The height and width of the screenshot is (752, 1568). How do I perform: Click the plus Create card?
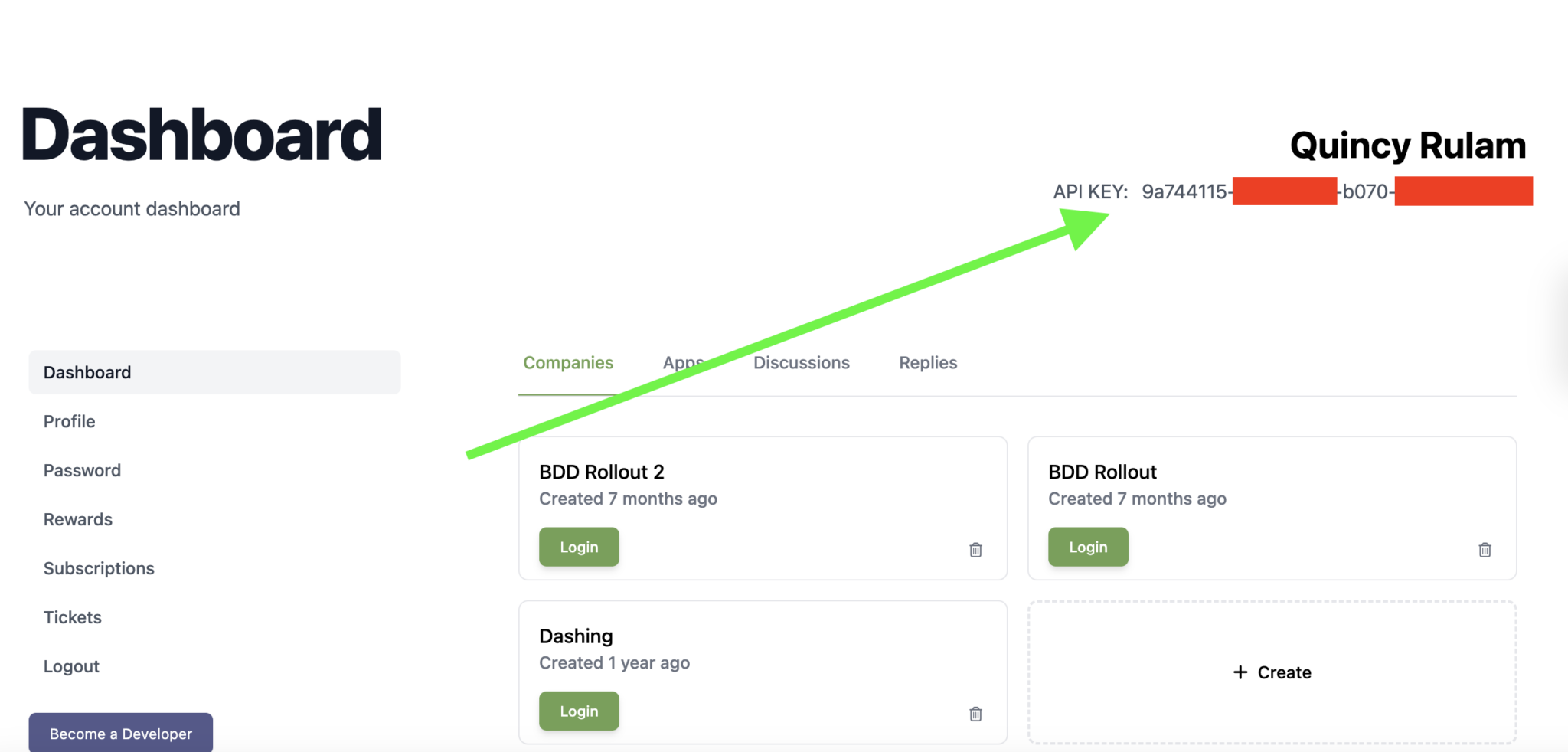tap(1272, 672)
